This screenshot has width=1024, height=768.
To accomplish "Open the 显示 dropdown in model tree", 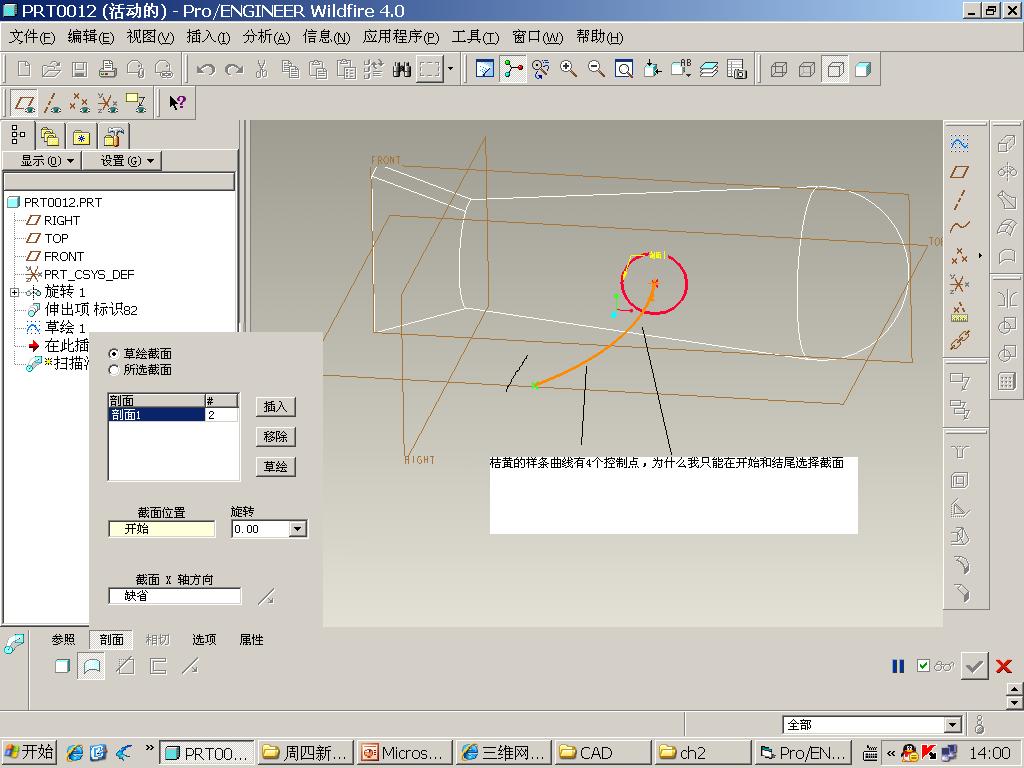I will click(x=42, y=161).
